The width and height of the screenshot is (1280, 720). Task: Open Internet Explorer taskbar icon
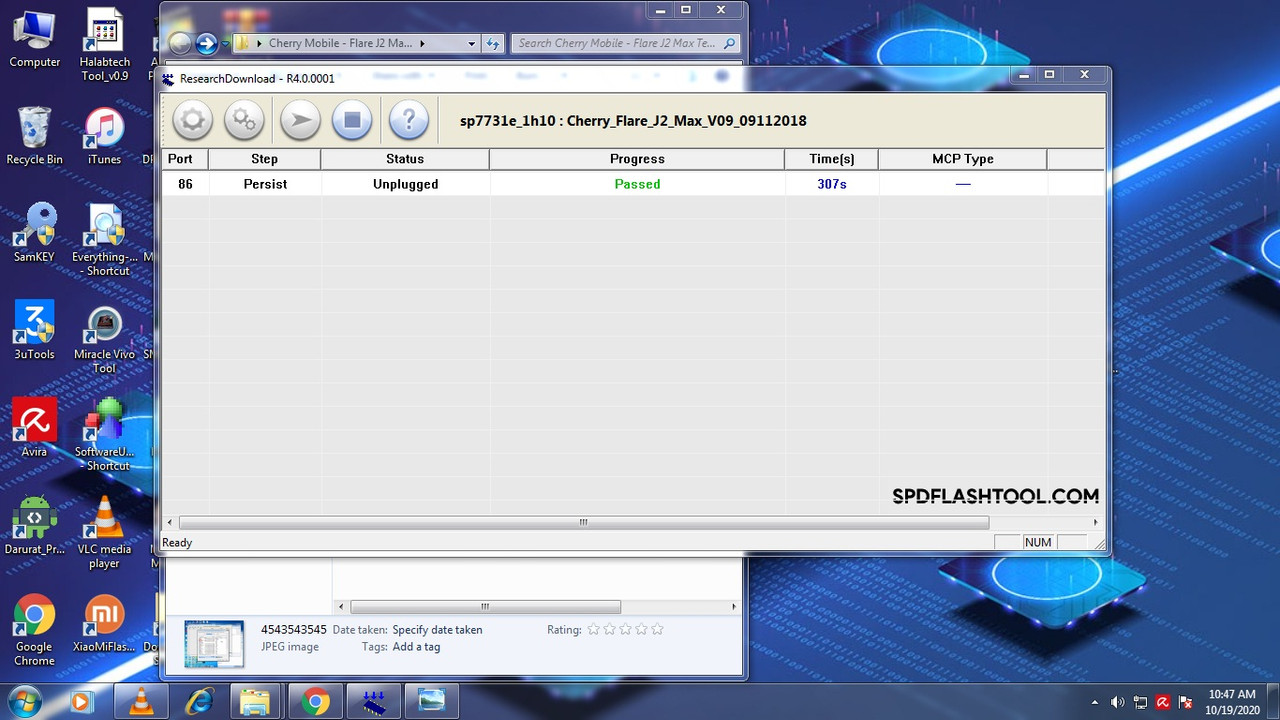(x=199, y=701)
